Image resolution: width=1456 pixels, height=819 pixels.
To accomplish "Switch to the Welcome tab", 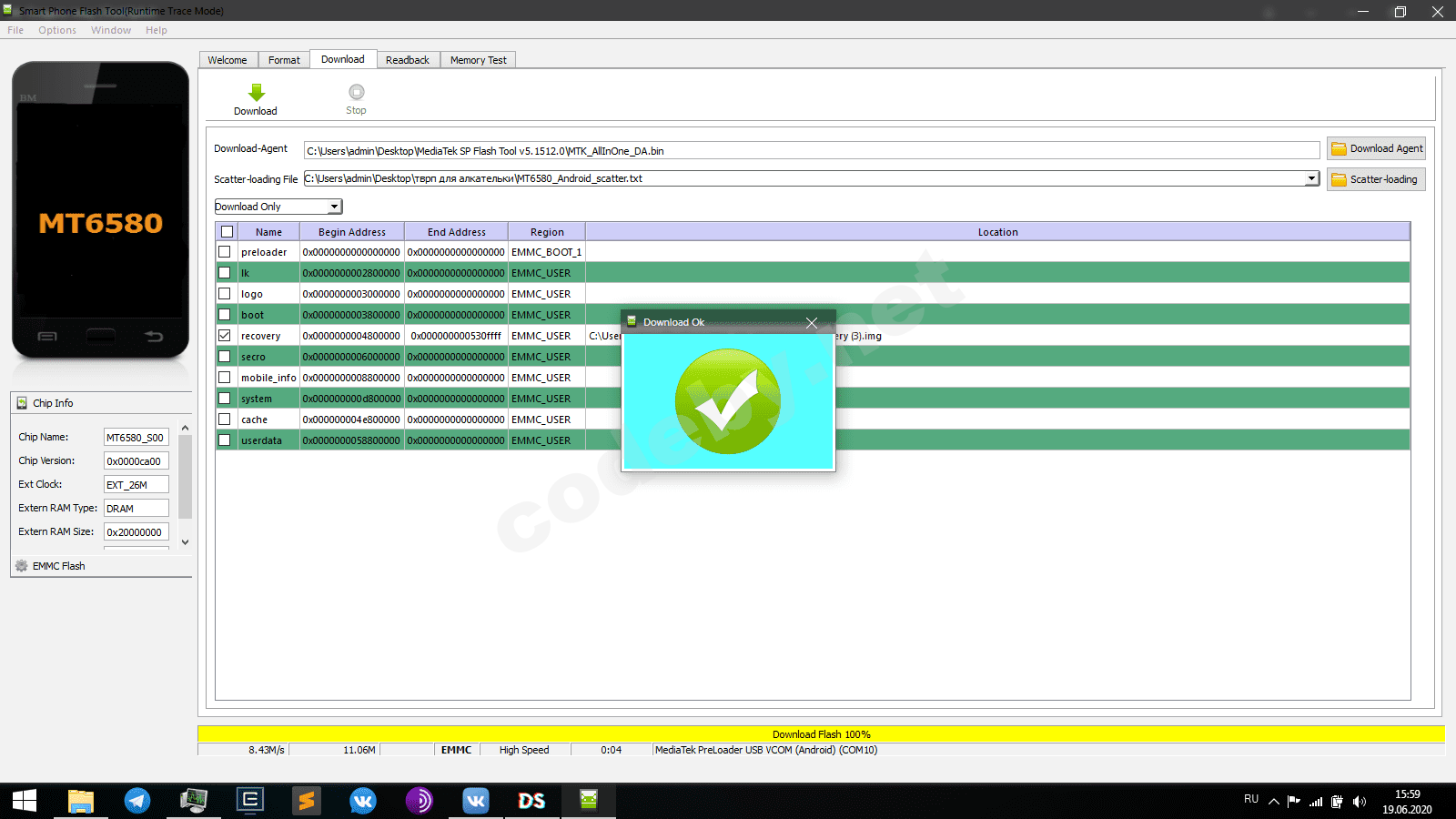I will pos(227,60).
